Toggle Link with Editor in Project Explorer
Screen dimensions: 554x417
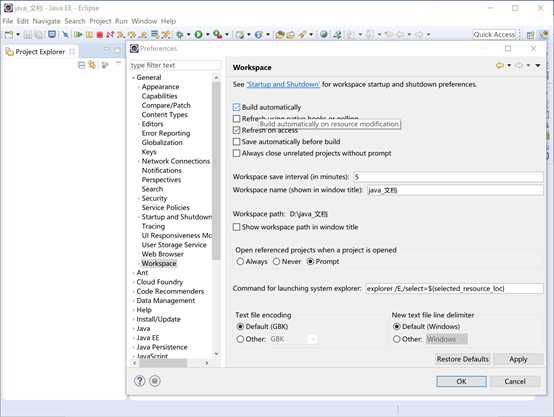(x=92, y=65)
